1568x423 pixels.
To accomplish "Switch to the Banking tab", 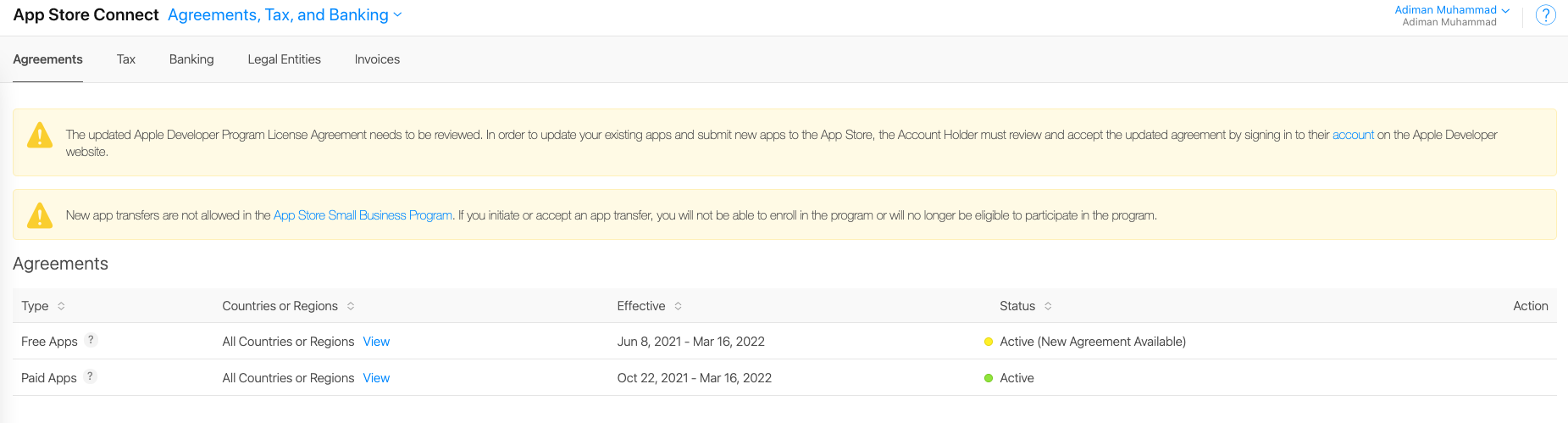I will point(191,59).
